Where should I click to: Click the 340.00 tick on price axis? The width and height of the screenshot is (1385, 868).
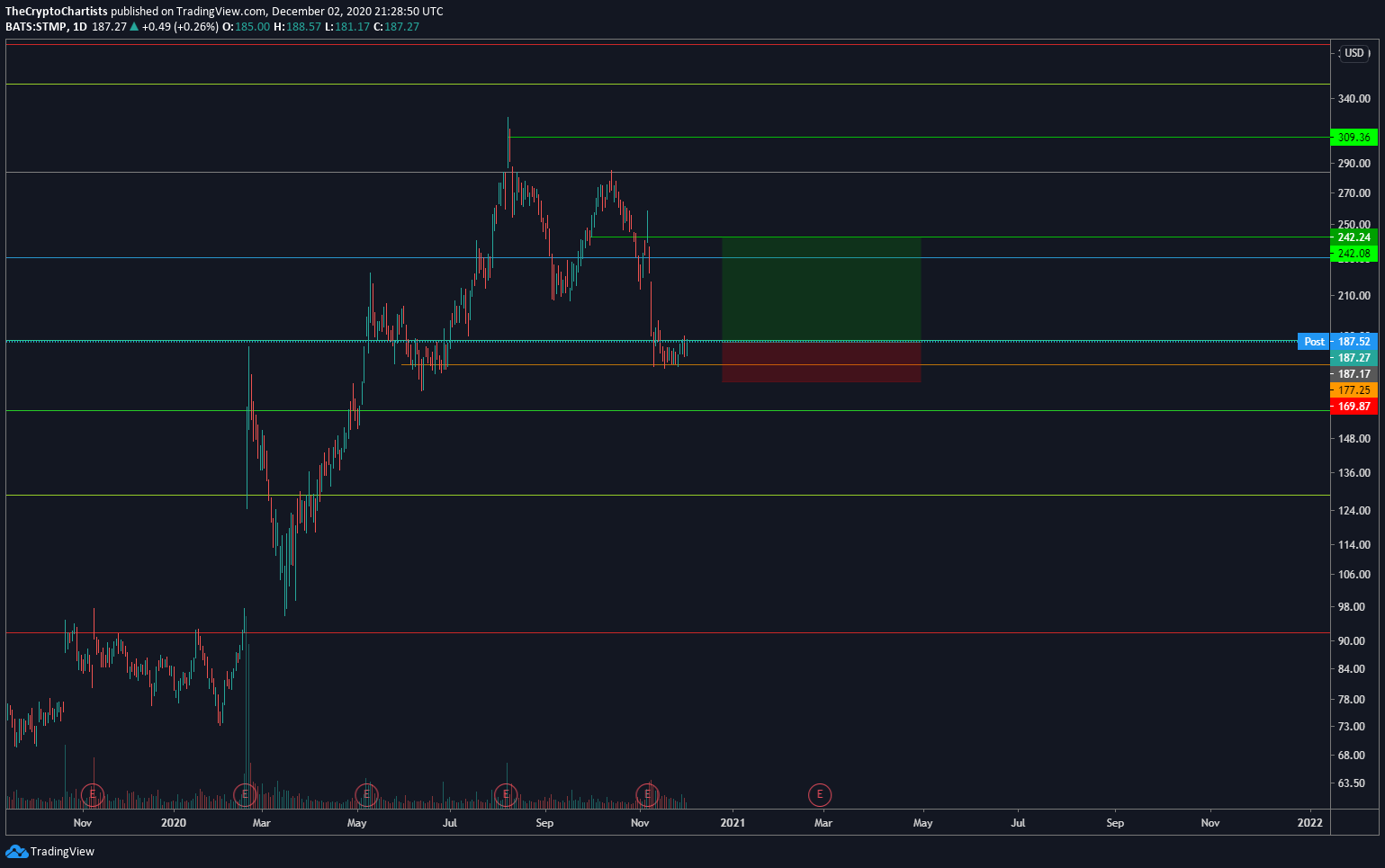[1354, 99]
